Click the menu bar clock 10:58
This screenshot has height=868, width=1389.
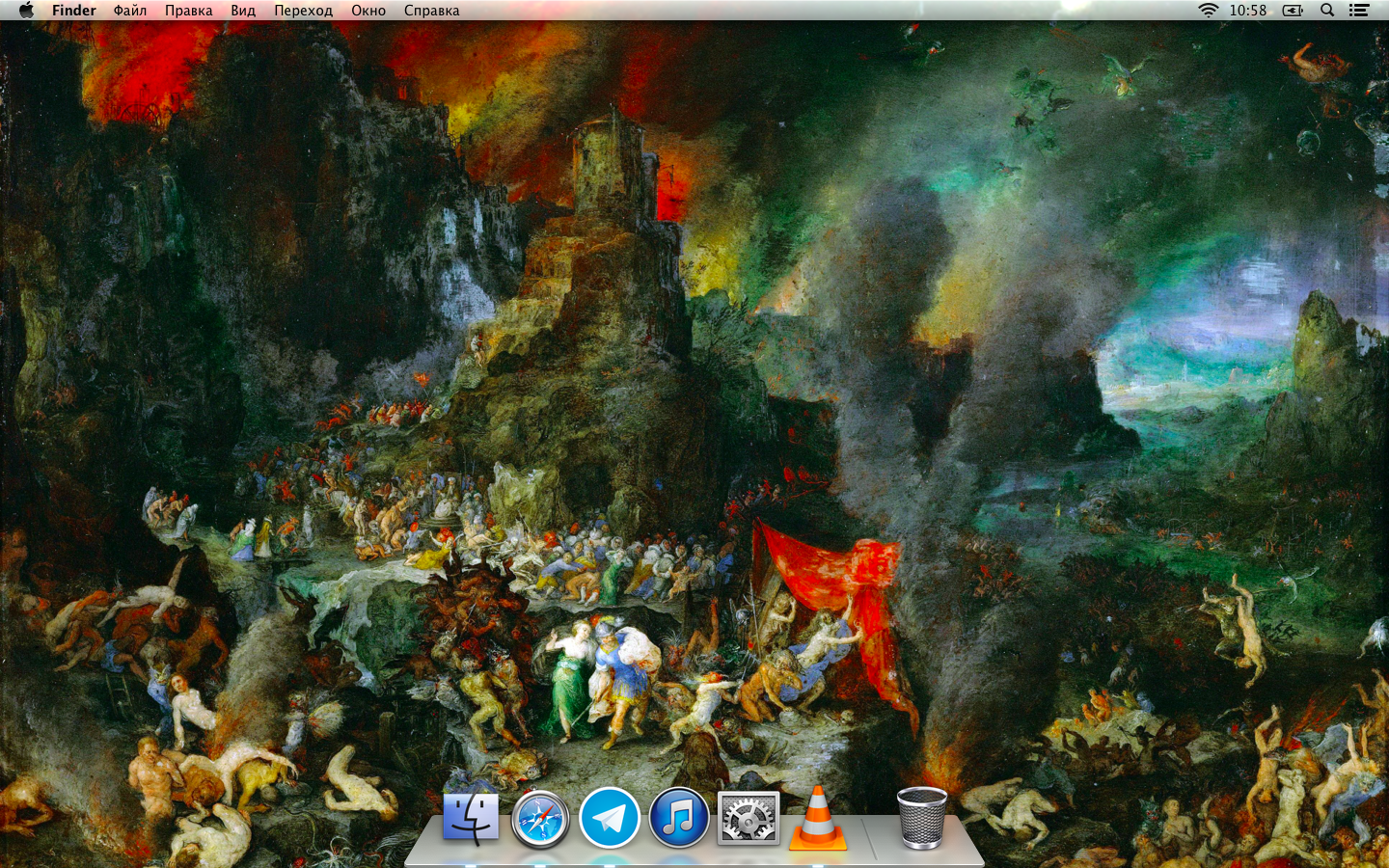tap(1248, 11)
